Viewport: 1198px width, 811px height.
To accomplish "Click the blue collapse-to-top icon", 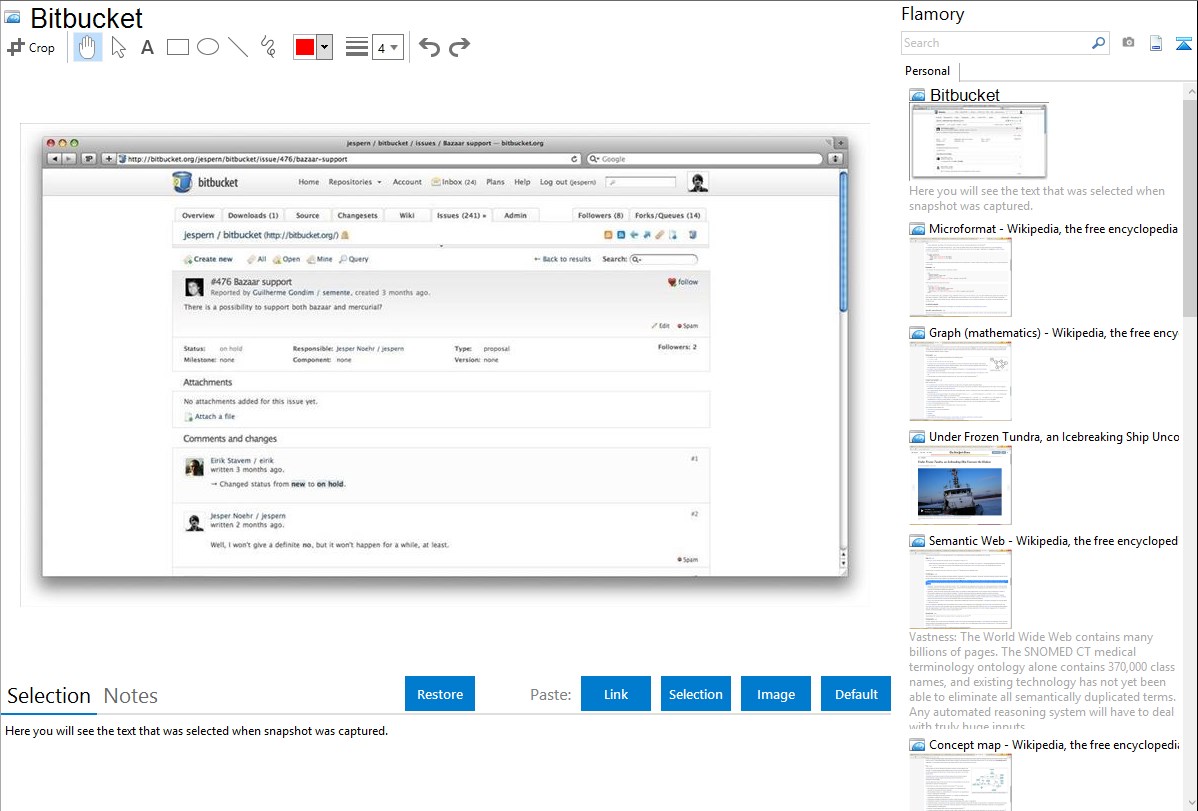I will (x=1183, y=43).
